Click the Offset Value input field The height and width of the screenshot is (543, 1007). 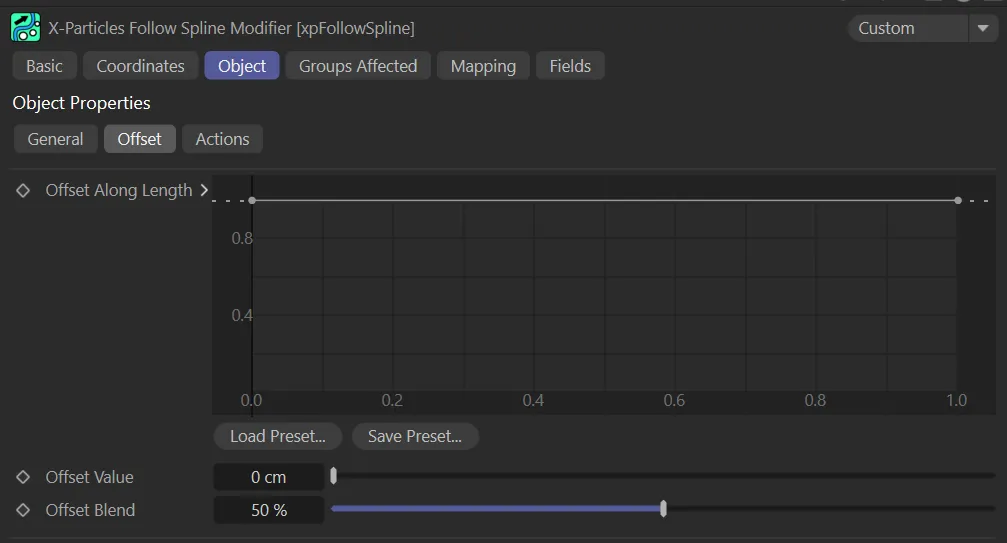coord(268,477)
